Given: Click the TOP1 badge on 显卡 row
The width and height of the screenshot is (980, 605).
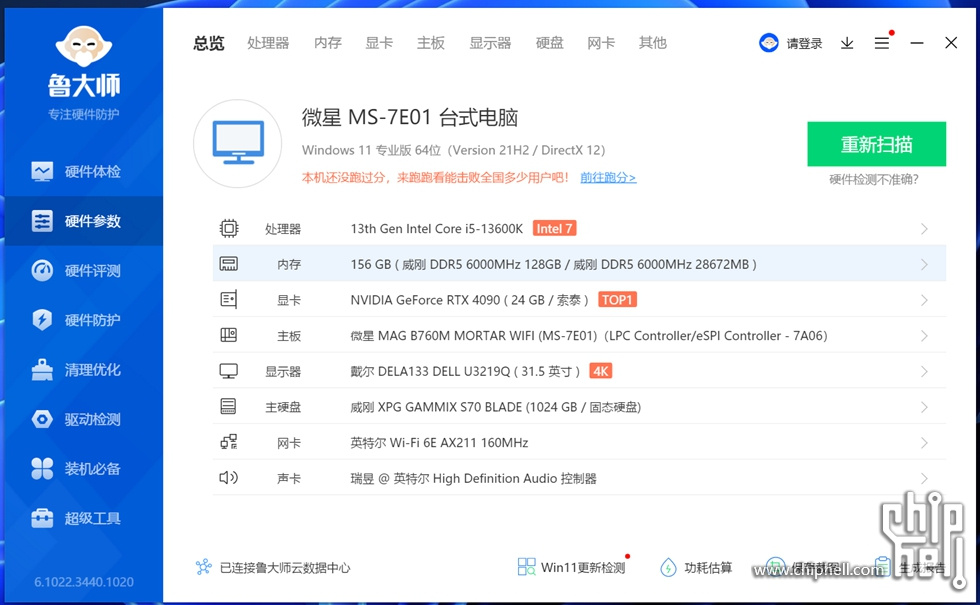Looking at the screenshot, I should 618,300.
